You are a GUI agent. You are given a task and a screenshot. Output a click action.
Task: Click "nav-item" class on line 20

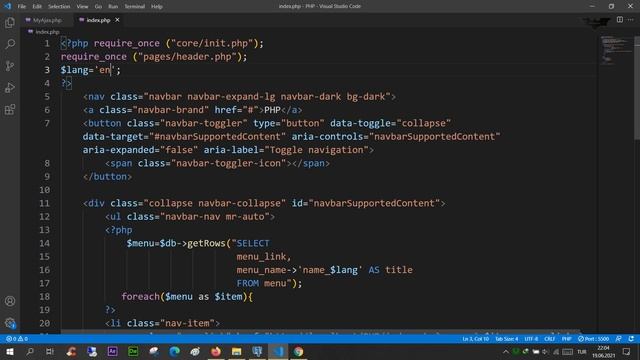(x=187, y=323)
